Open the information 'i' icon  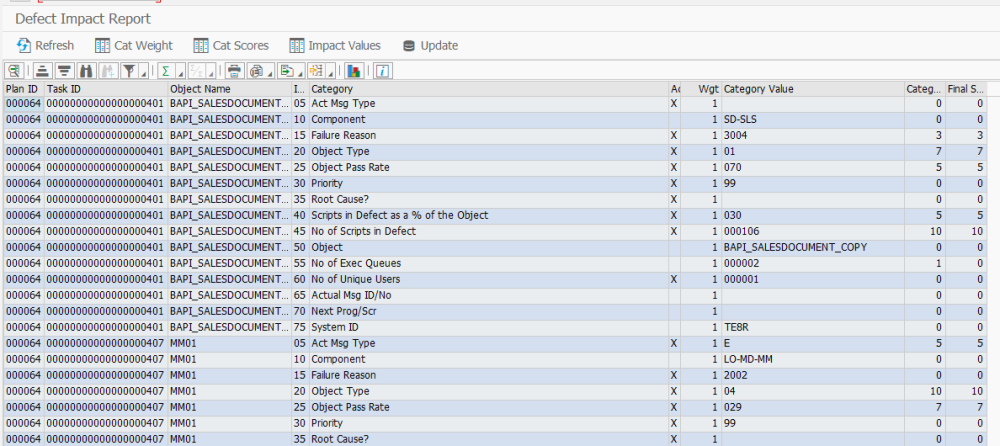click(x=382, y=71)
